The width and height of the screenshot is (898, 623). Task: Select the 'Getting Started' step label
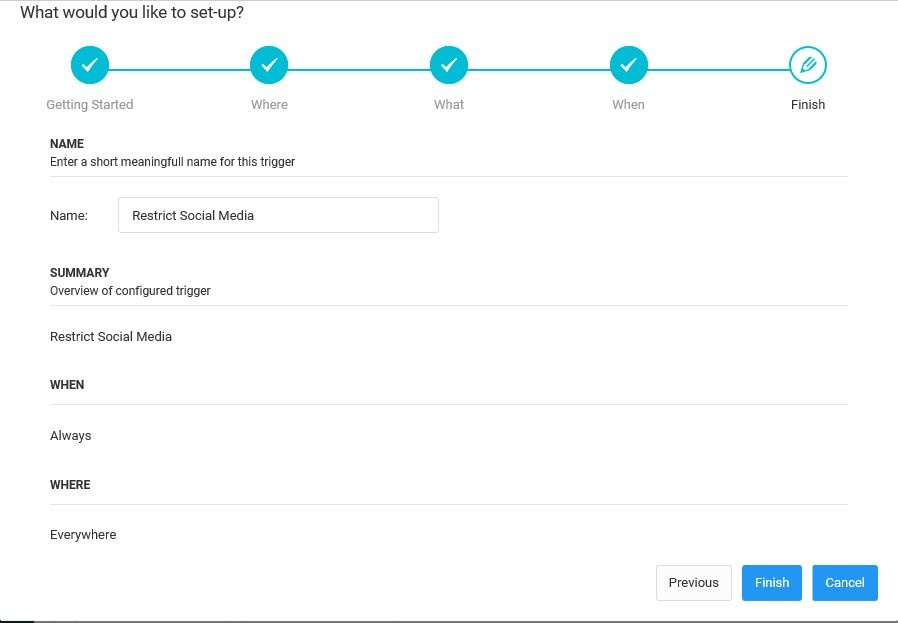[x=89, y=104]
